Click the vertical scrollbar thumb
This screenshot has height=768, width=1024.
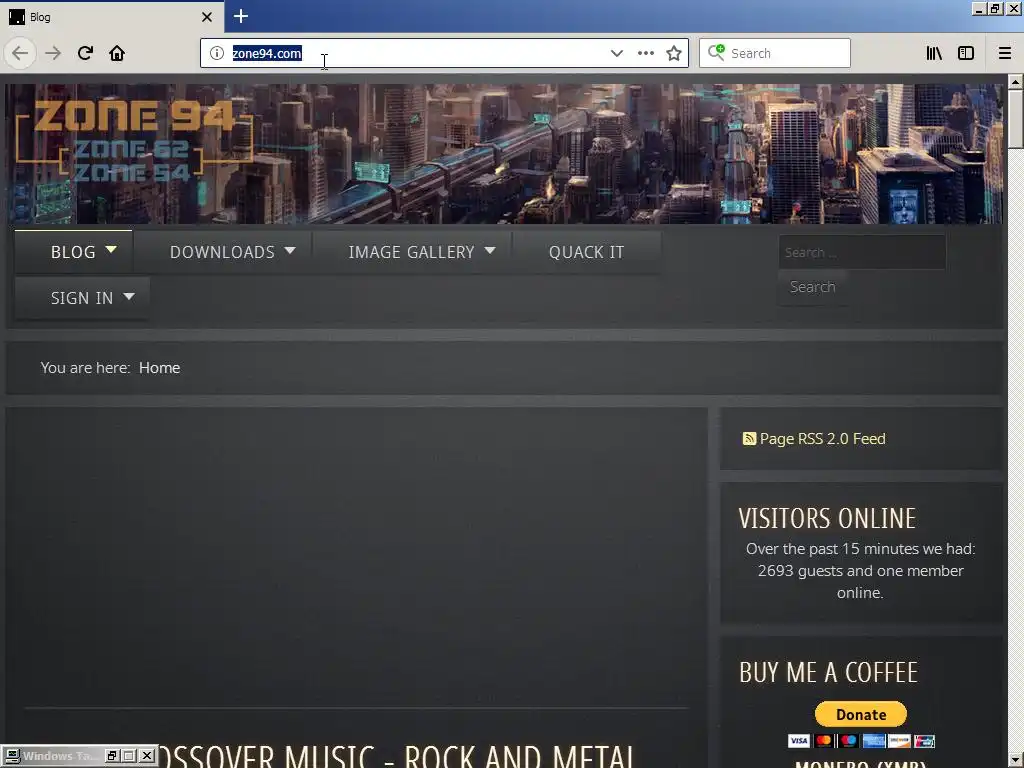coord(1015,120)
